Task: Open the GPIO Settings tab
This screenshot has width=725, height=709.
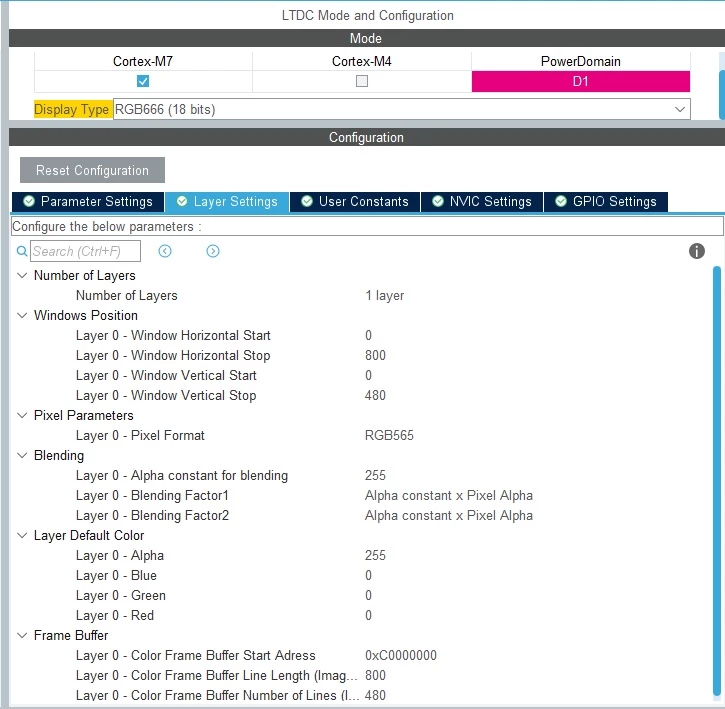Action: [606, 202]
